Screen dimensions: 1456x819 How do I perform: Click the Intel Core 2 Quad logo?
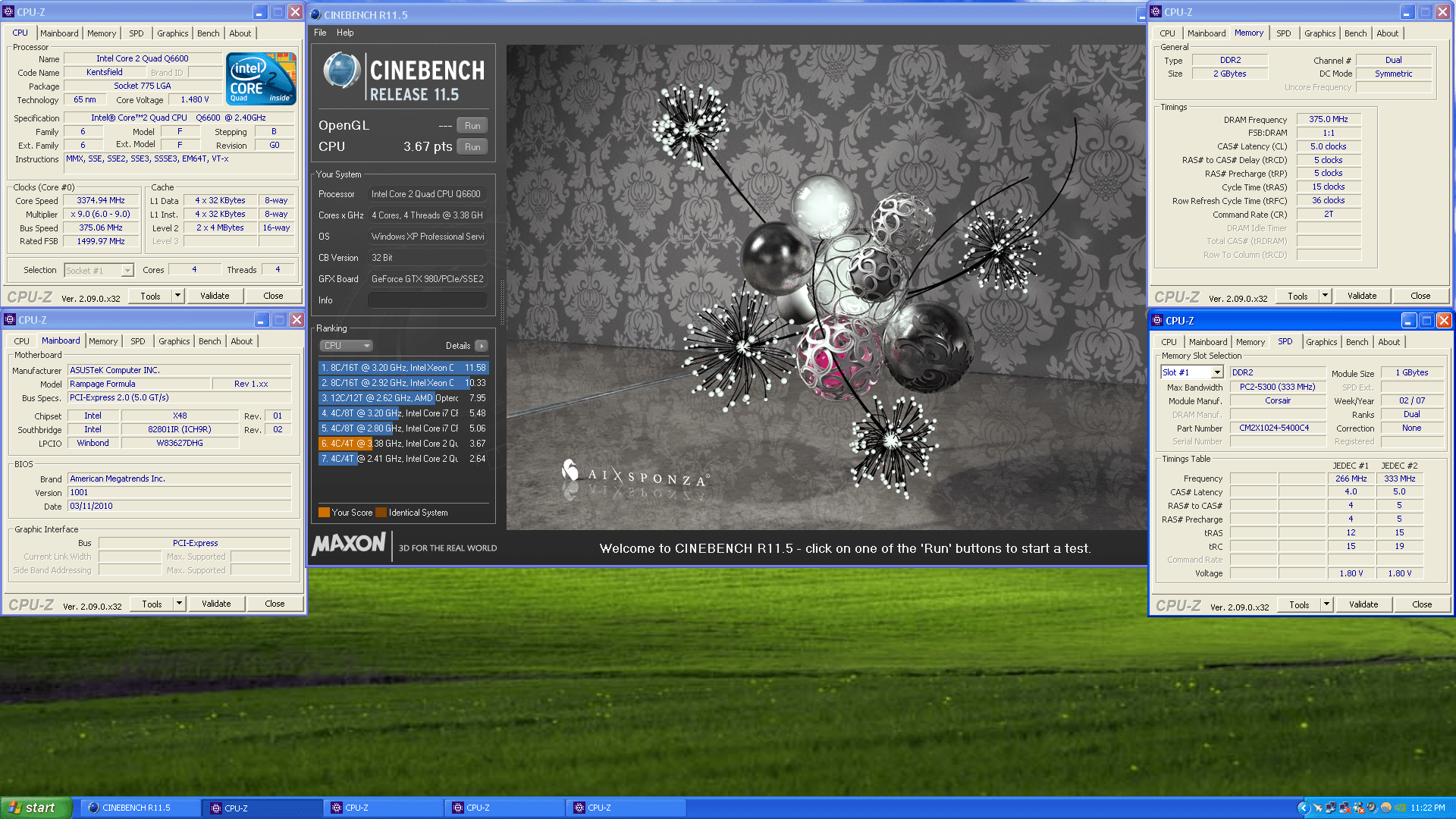(x=261, y=78)
